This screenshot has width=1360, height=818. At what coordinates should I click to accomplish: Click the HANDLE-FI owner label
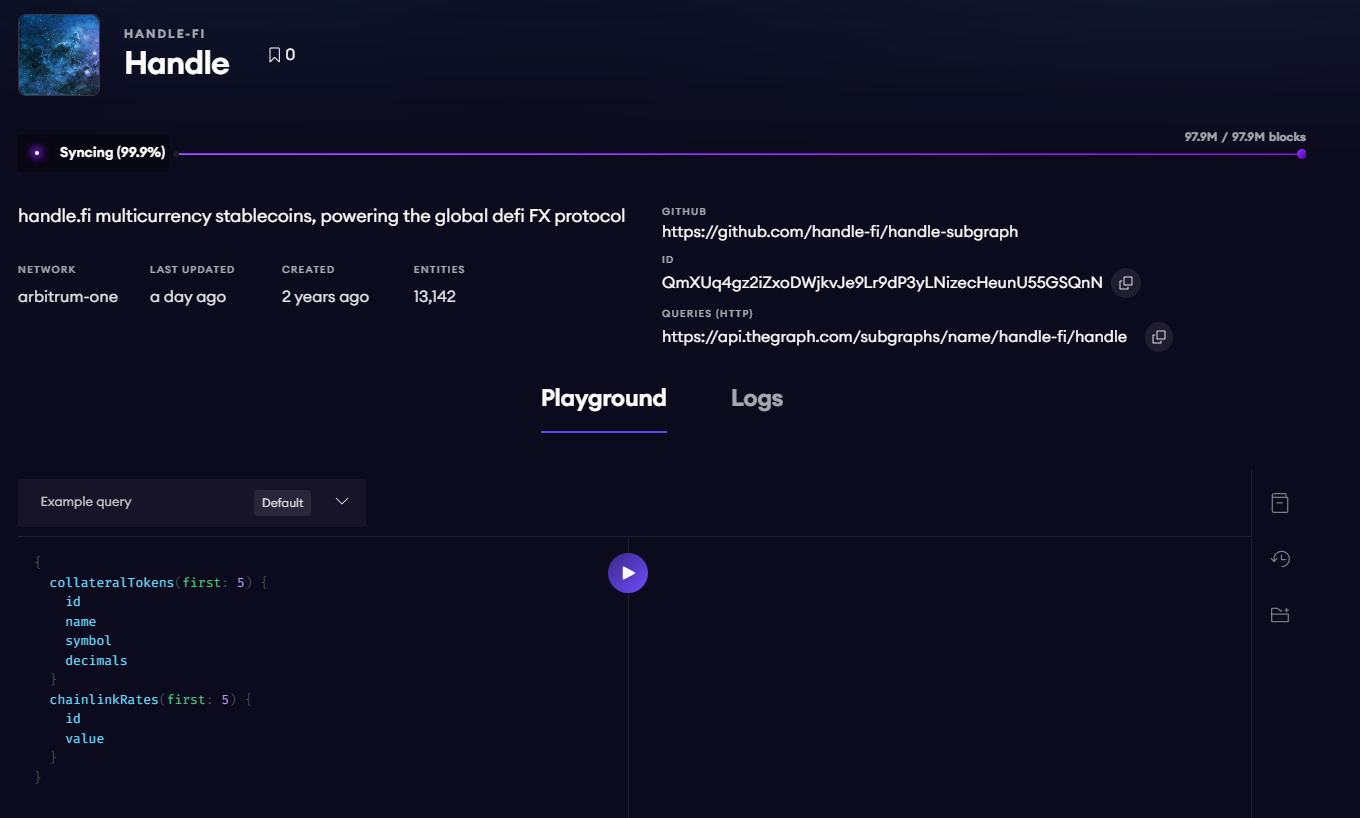pos(164,34)
